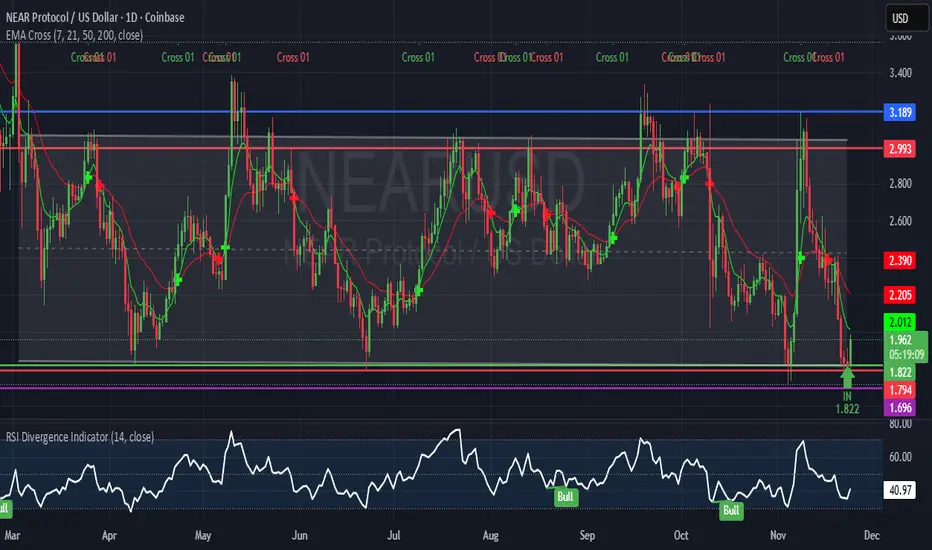This screenshot has height=550, width=932.
Task: Click the green cross marker in mid November
Action: pos(801,257)
